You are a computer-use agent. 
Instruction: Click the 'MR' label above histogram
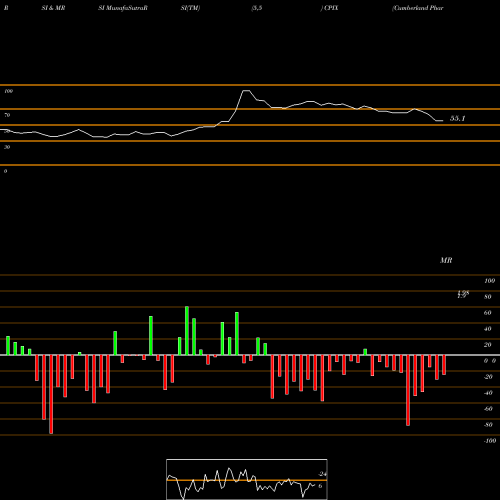pos(446,260)
